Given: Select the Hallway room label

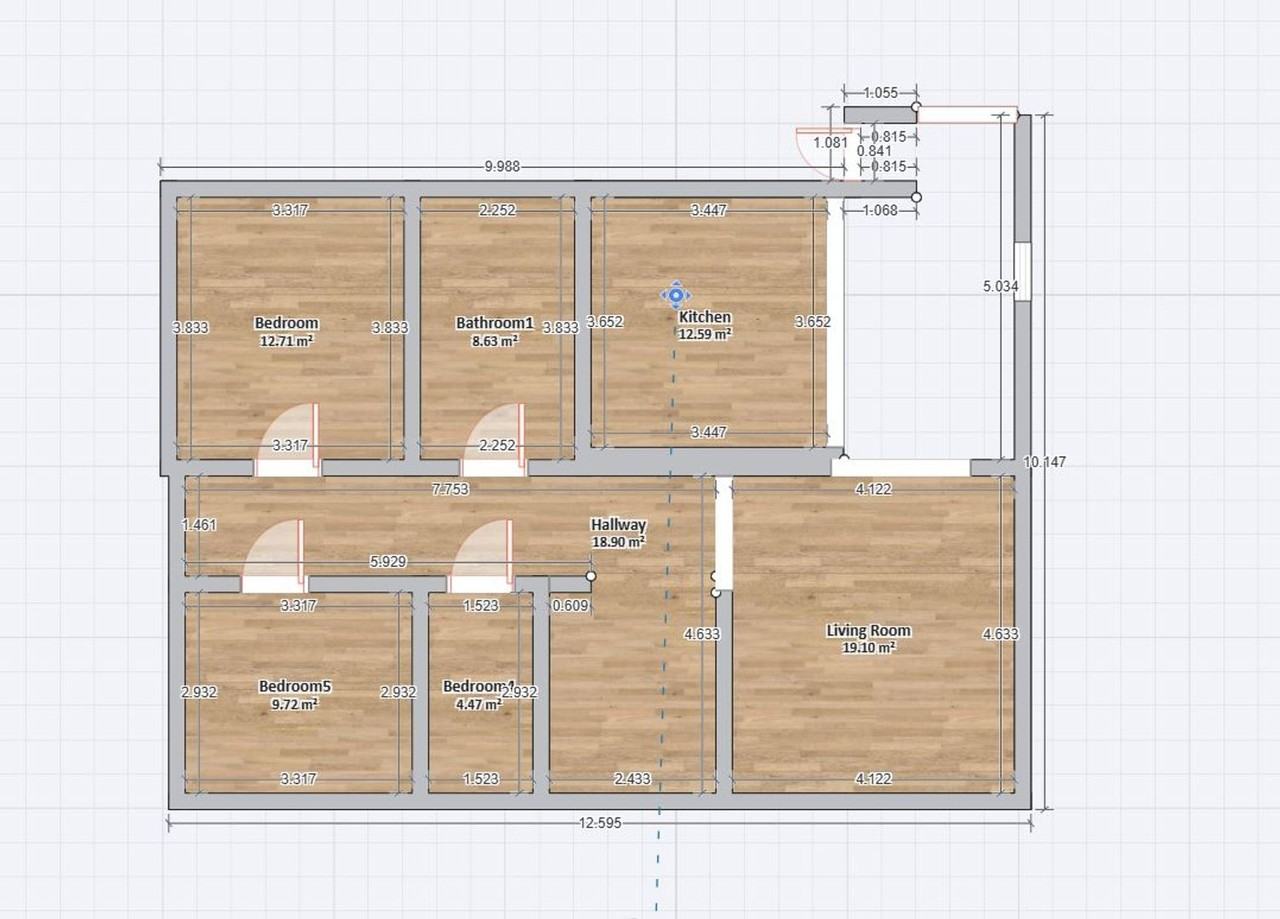Looking at the screenshot, I should pyautogui.click(x=618, y=524).
